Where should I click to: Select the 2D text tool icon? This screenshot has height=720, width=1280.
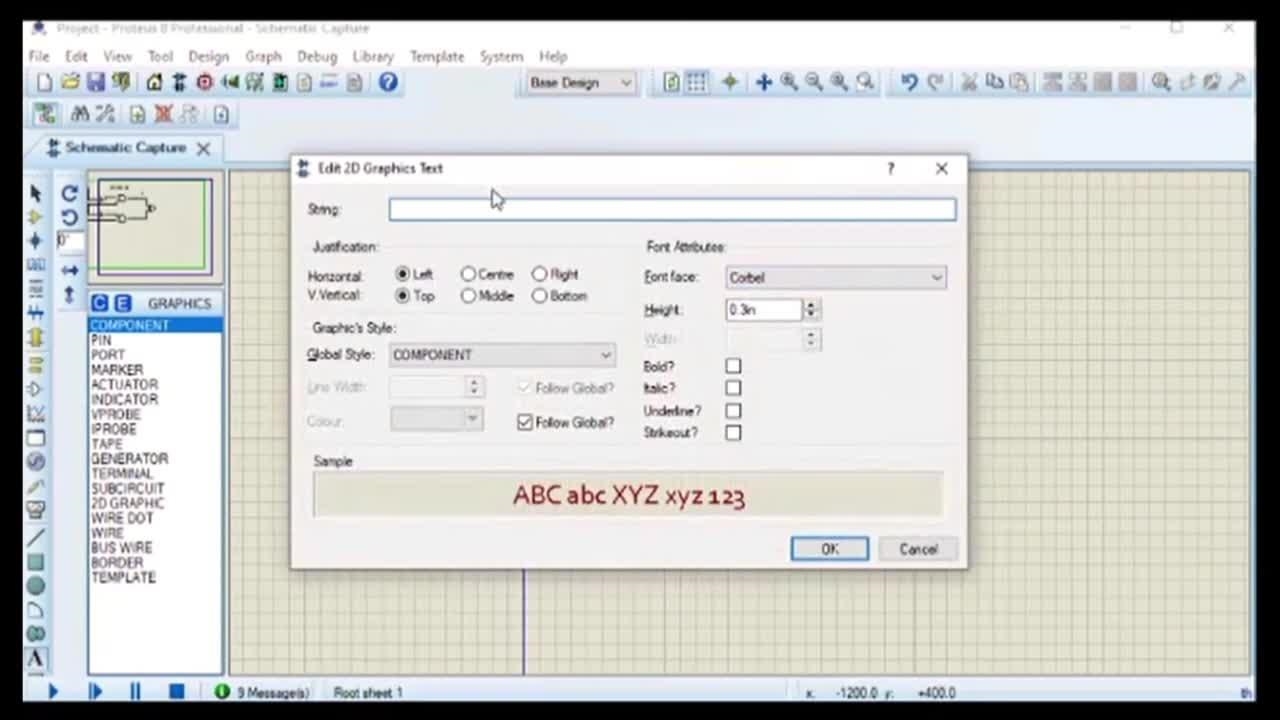click(x=35, y=659)
